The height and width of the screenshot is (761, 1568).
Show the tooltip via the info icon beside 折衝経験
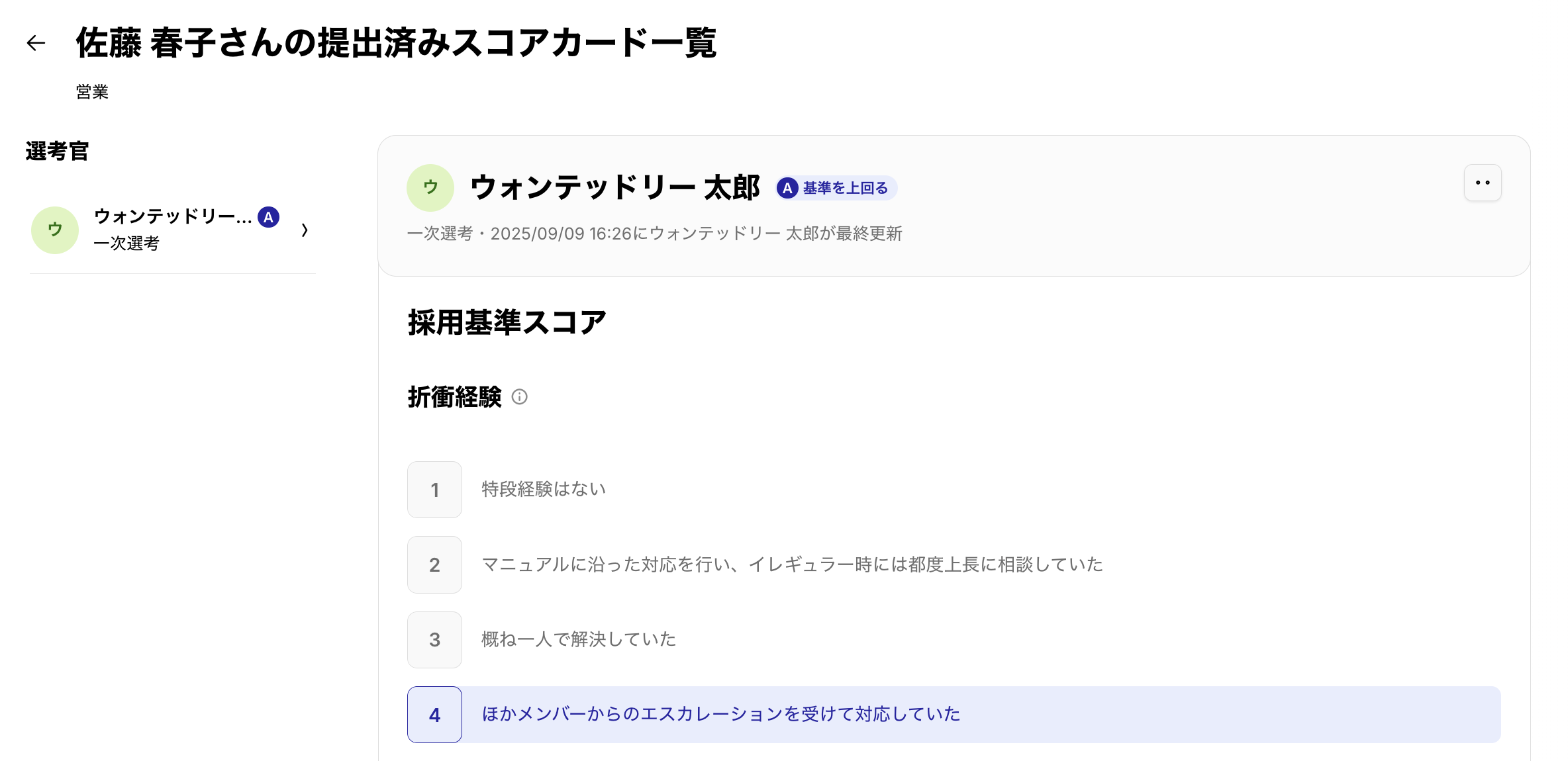pos(520,398)
